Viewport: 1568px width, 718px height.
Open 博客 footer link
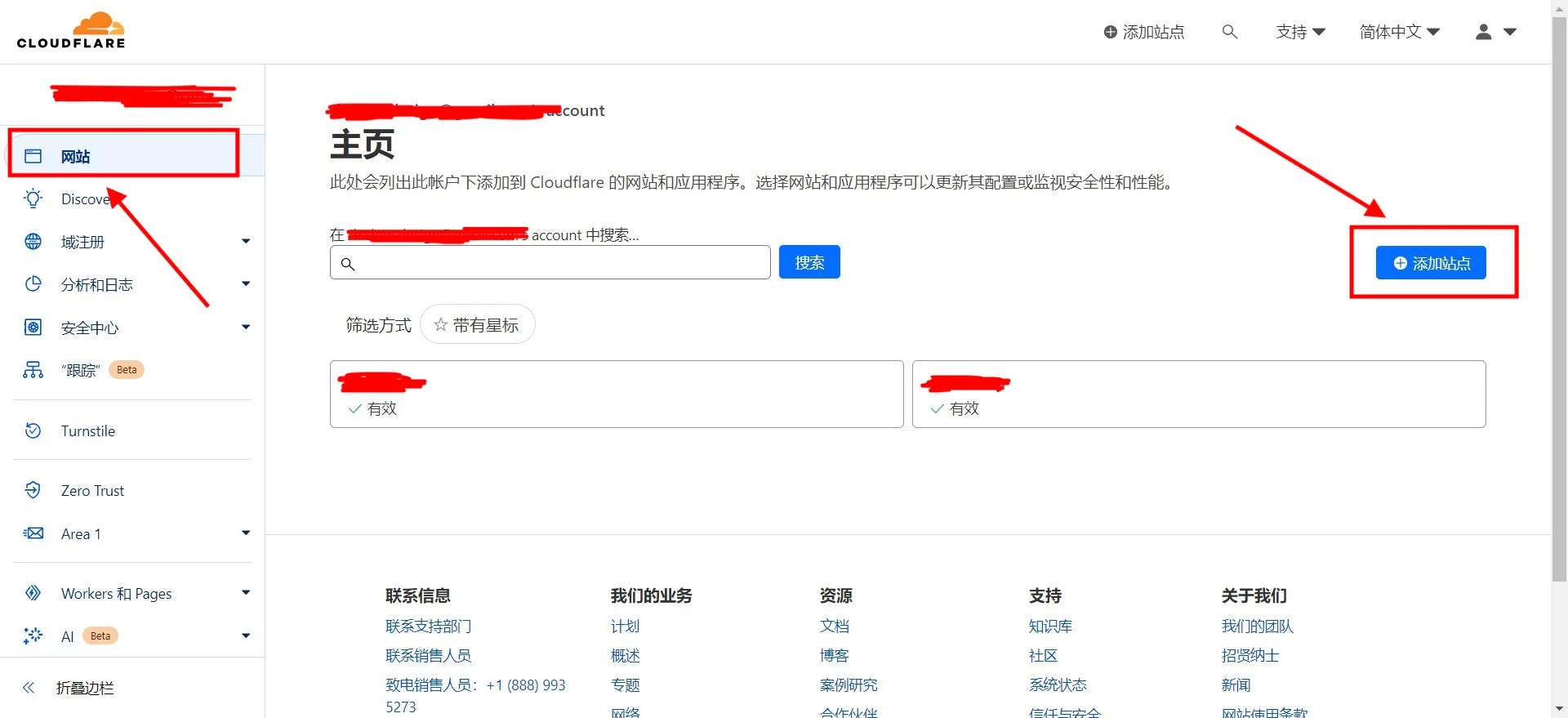(835, 656)
